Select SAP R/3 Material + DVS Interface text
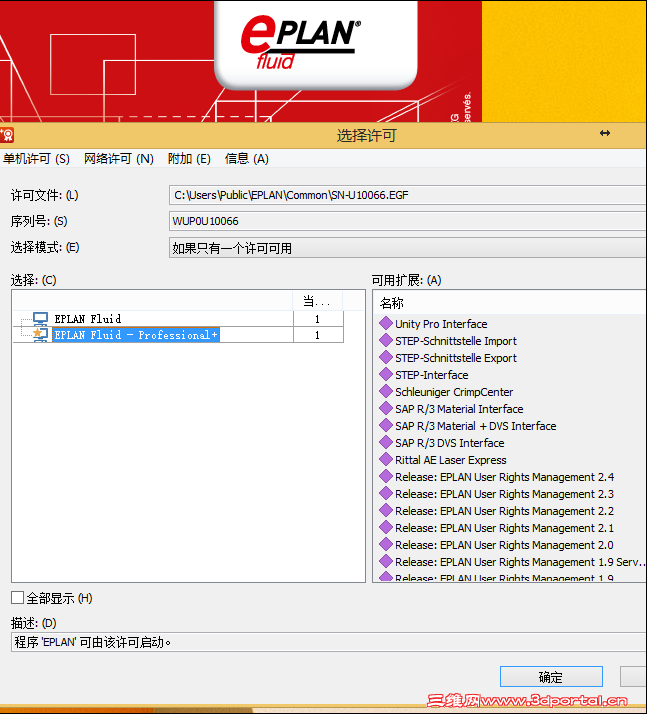The height and width of the screenshot is (714, 647). (476, 426)
